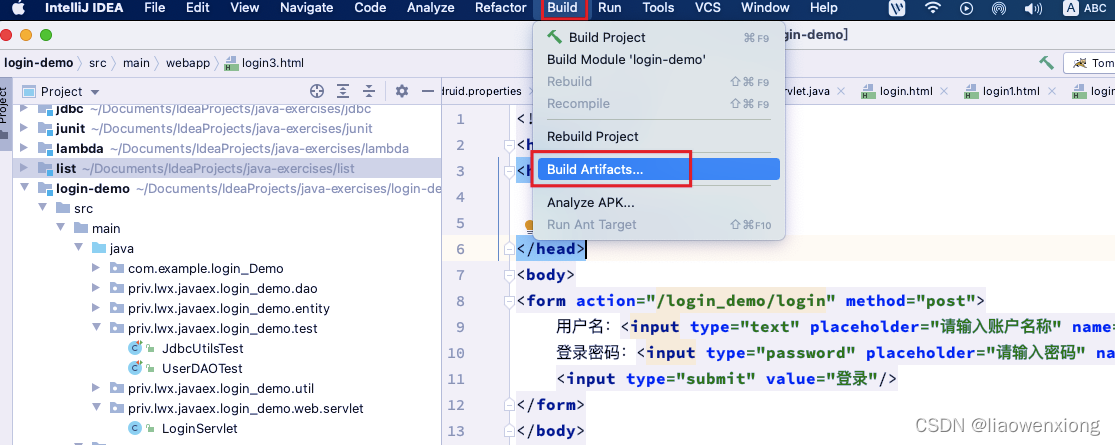Open the Navigate menu
Screen dimensions: 1115x445
coord(306,9)
